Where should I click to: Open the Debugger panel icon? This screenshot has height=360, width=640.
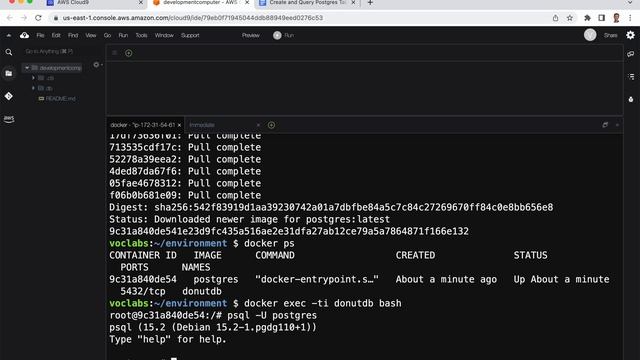pyautogui.click(x=631, y=99)
